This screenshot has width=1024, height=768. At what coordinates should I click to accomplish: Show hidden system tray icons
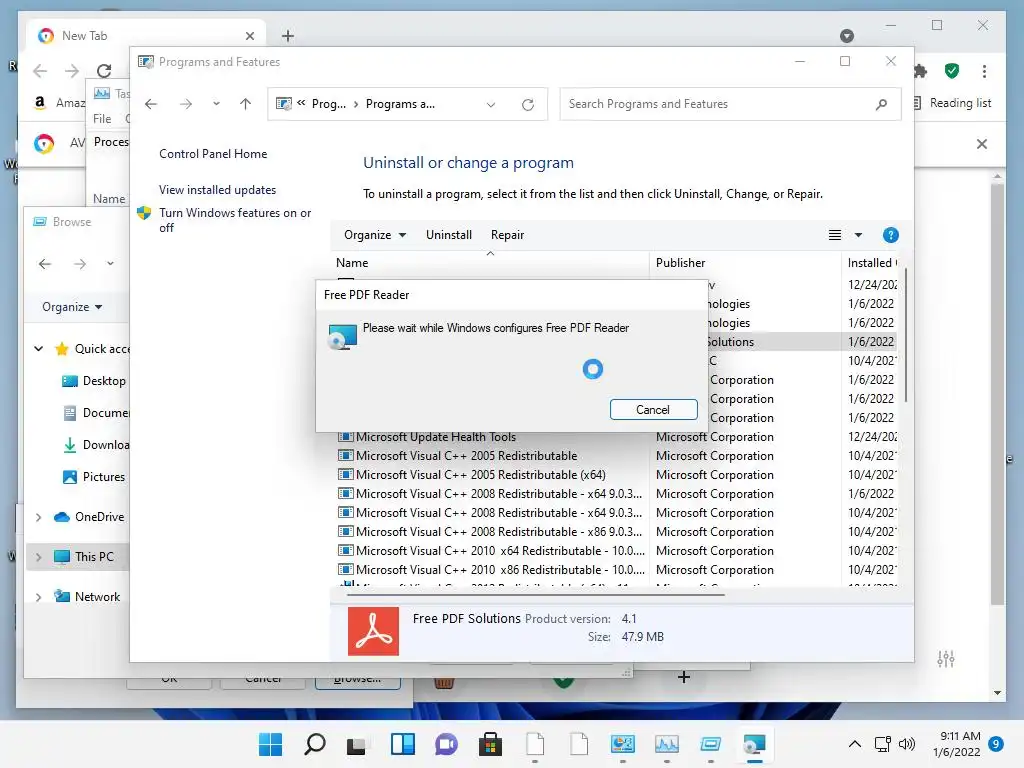point(854,744)
